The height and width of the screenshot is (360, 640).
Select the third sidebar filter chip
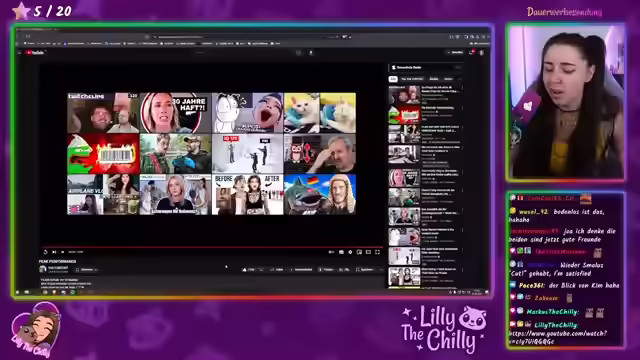coord(434,79)
